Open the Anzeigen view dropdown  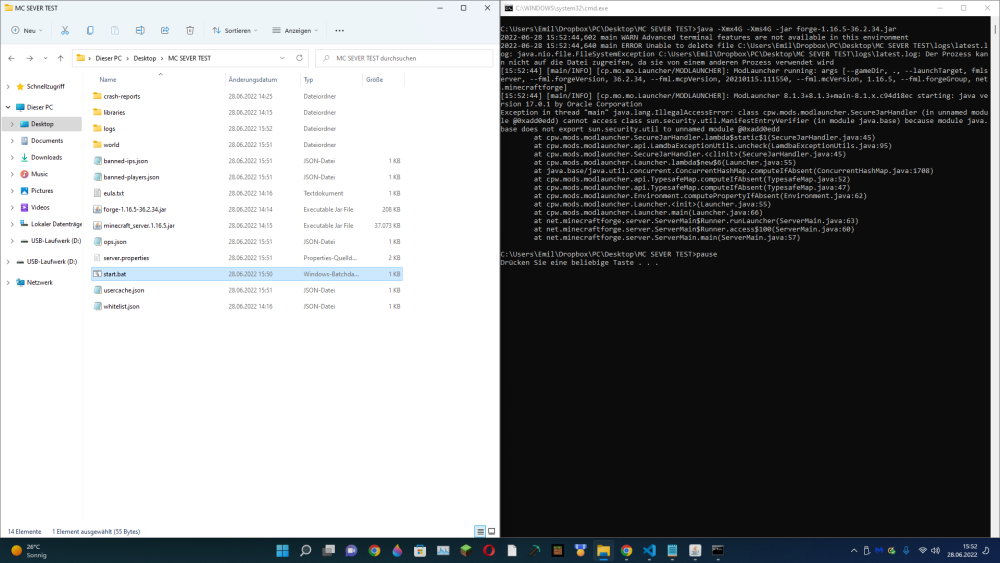295,31
